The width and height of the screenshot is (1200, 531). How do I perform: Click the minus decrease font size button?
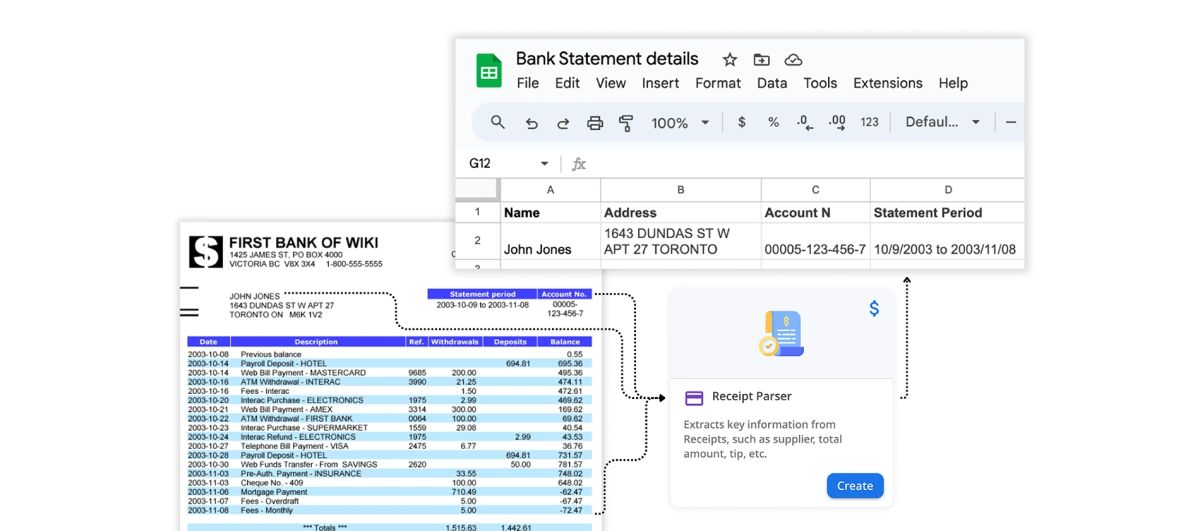(1011, 122)
